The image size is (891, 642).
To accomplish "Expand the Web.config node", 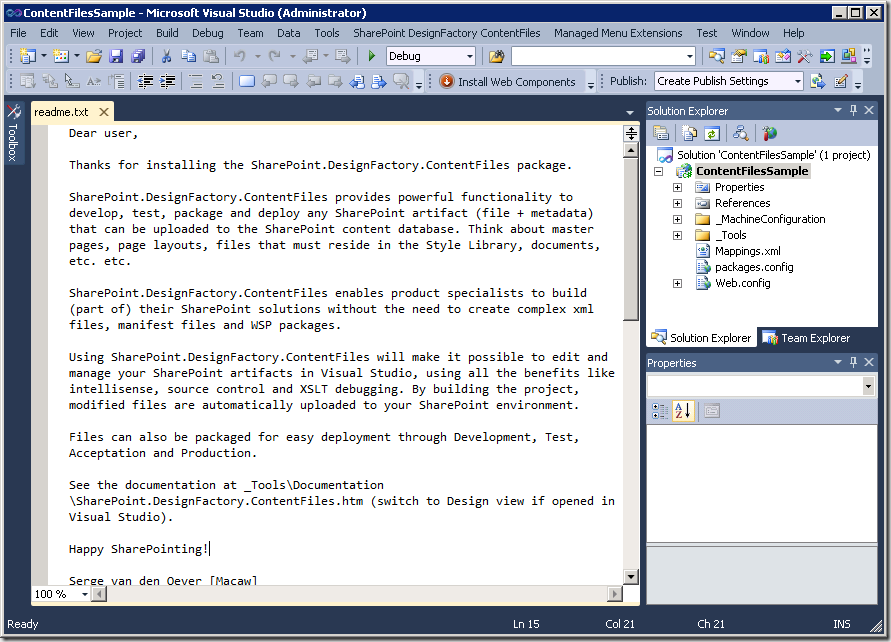I will pos(677,283).
